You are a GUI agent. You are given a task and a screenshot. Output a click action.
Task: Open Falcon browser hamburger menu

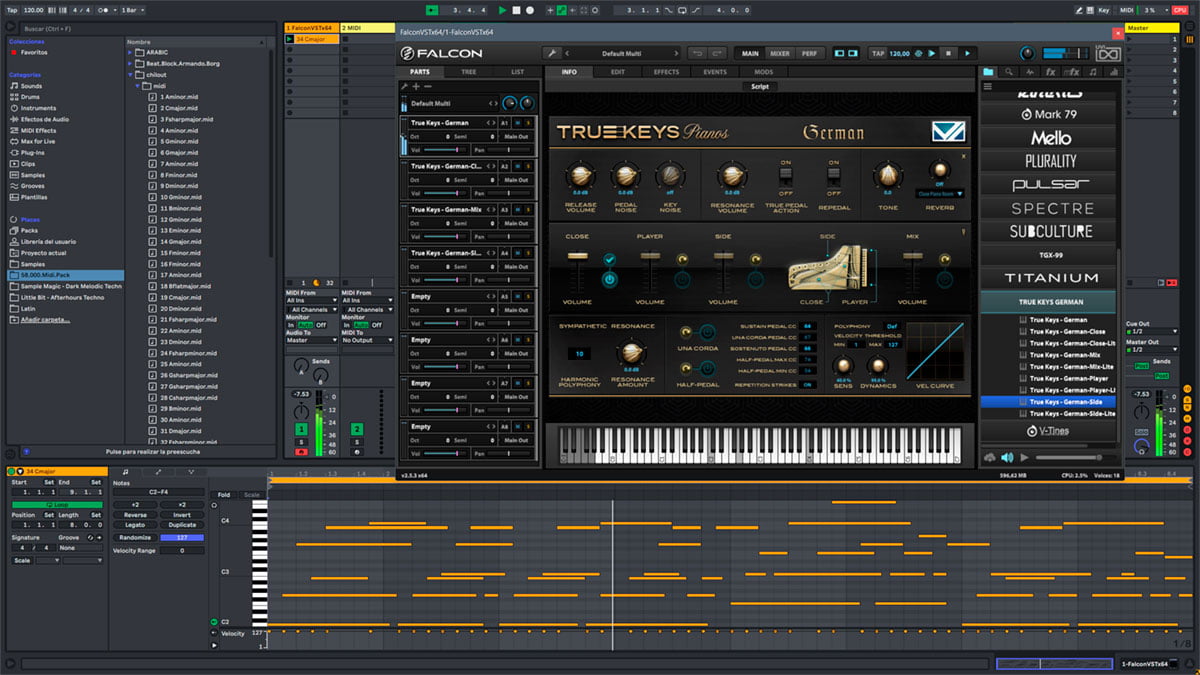(988, 87)
